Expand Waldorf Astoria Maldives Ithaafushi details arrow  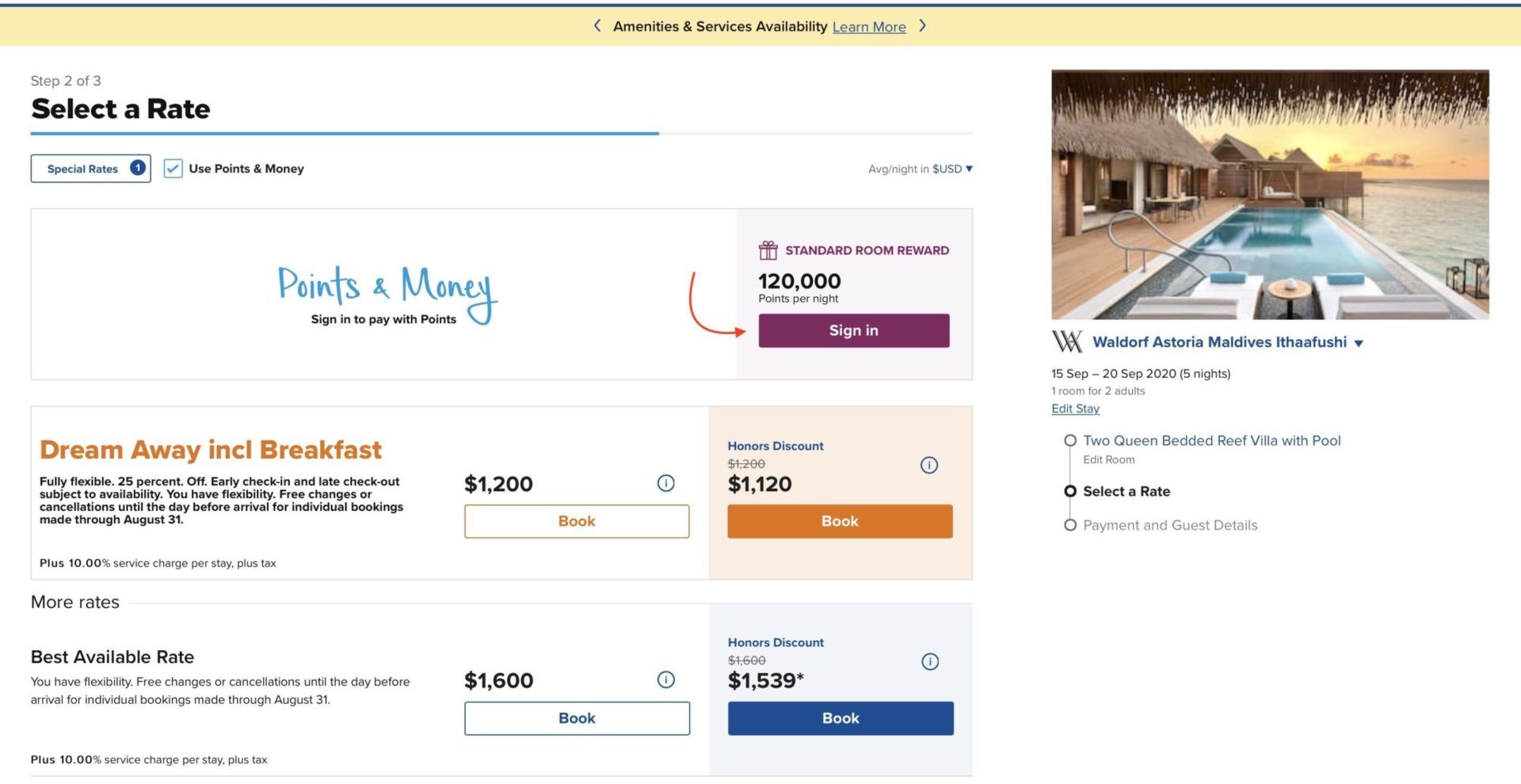pyautogui.click(x=1359, y=344)
